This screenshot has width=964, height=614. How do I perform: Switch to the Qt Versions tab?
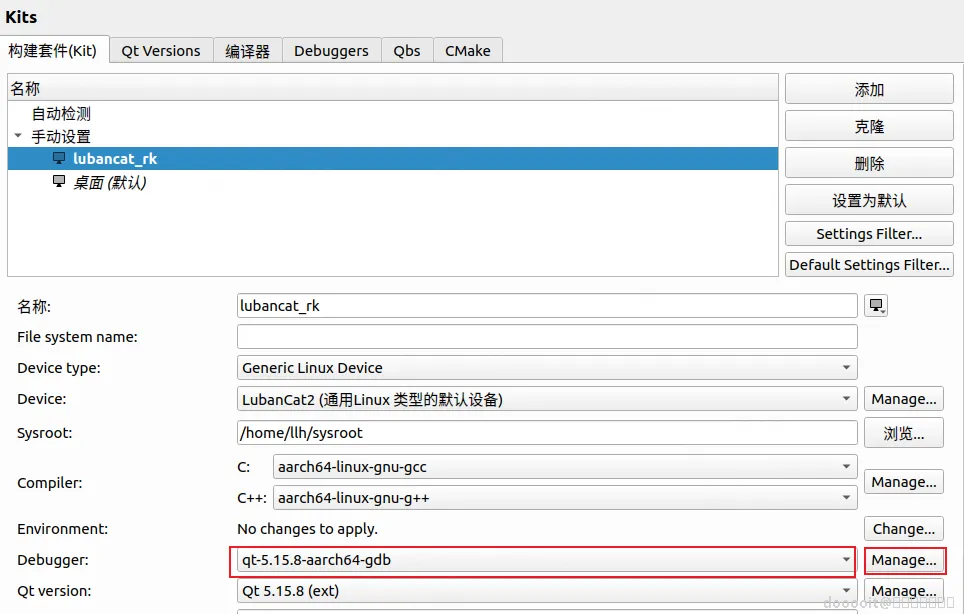161,50
